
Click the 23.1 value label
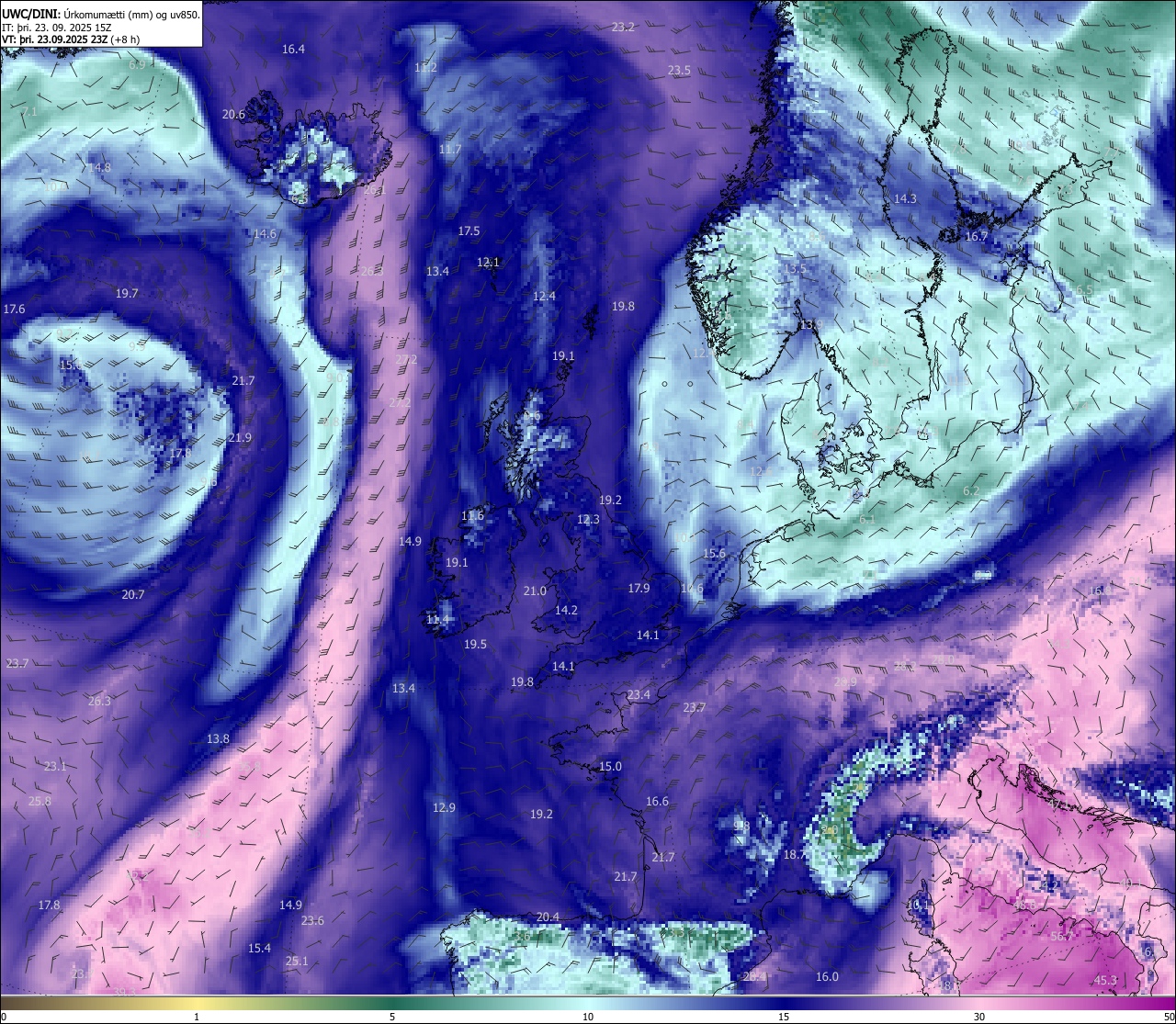[x=55, y=767]
